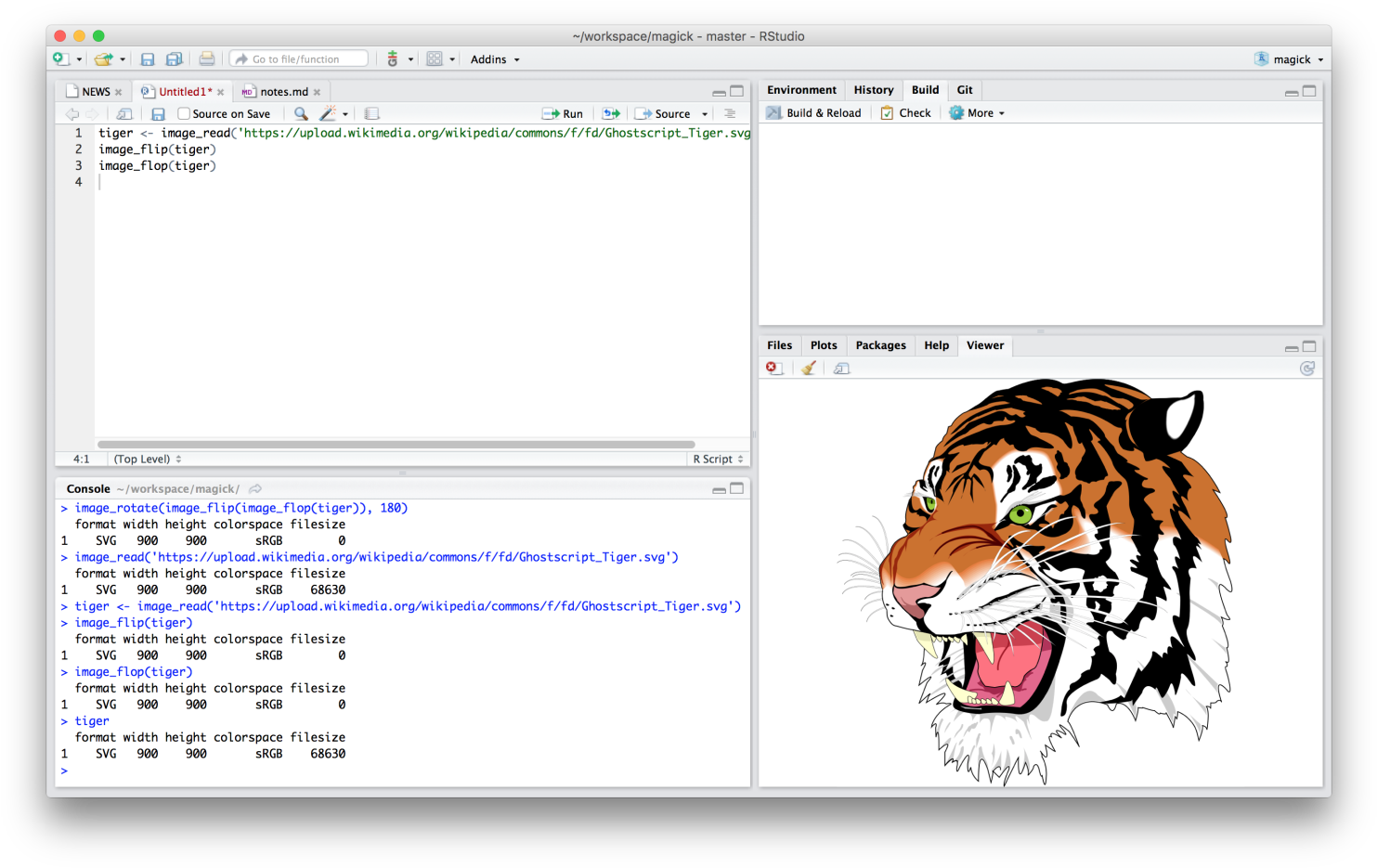Open the Addins dropdown
The width and height of the screenshot is (1377, 868).
pos(494,58)
